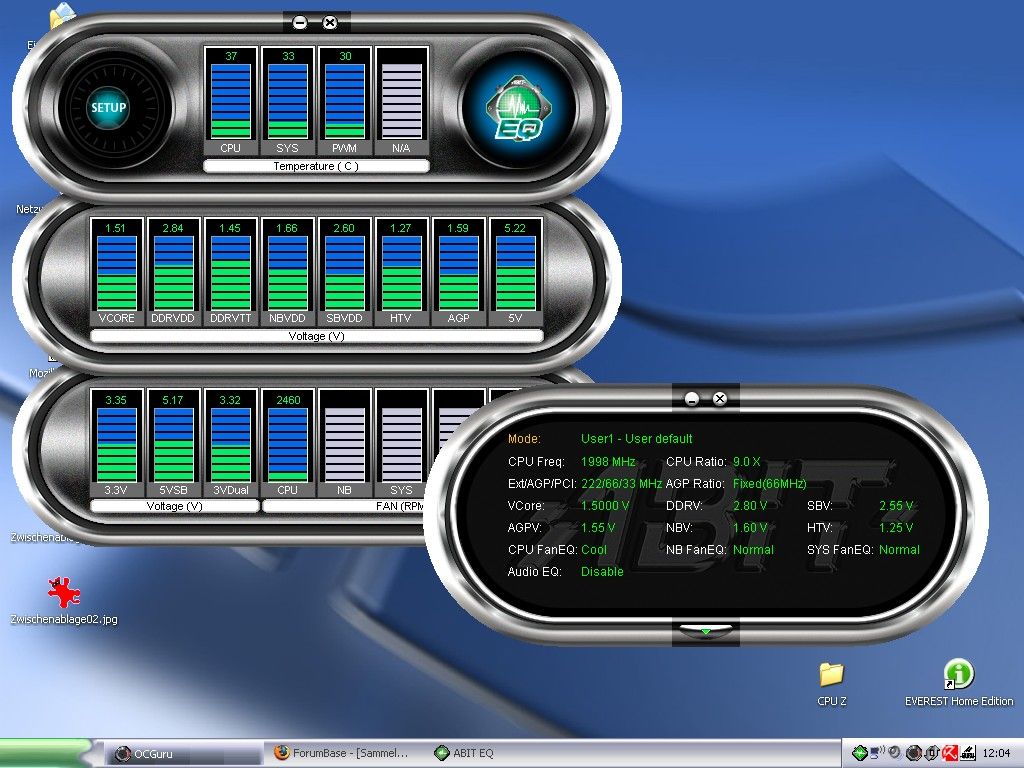The image size is (1024, 768).
Task: Click the NB fan gauge
Action: [345, 443]
